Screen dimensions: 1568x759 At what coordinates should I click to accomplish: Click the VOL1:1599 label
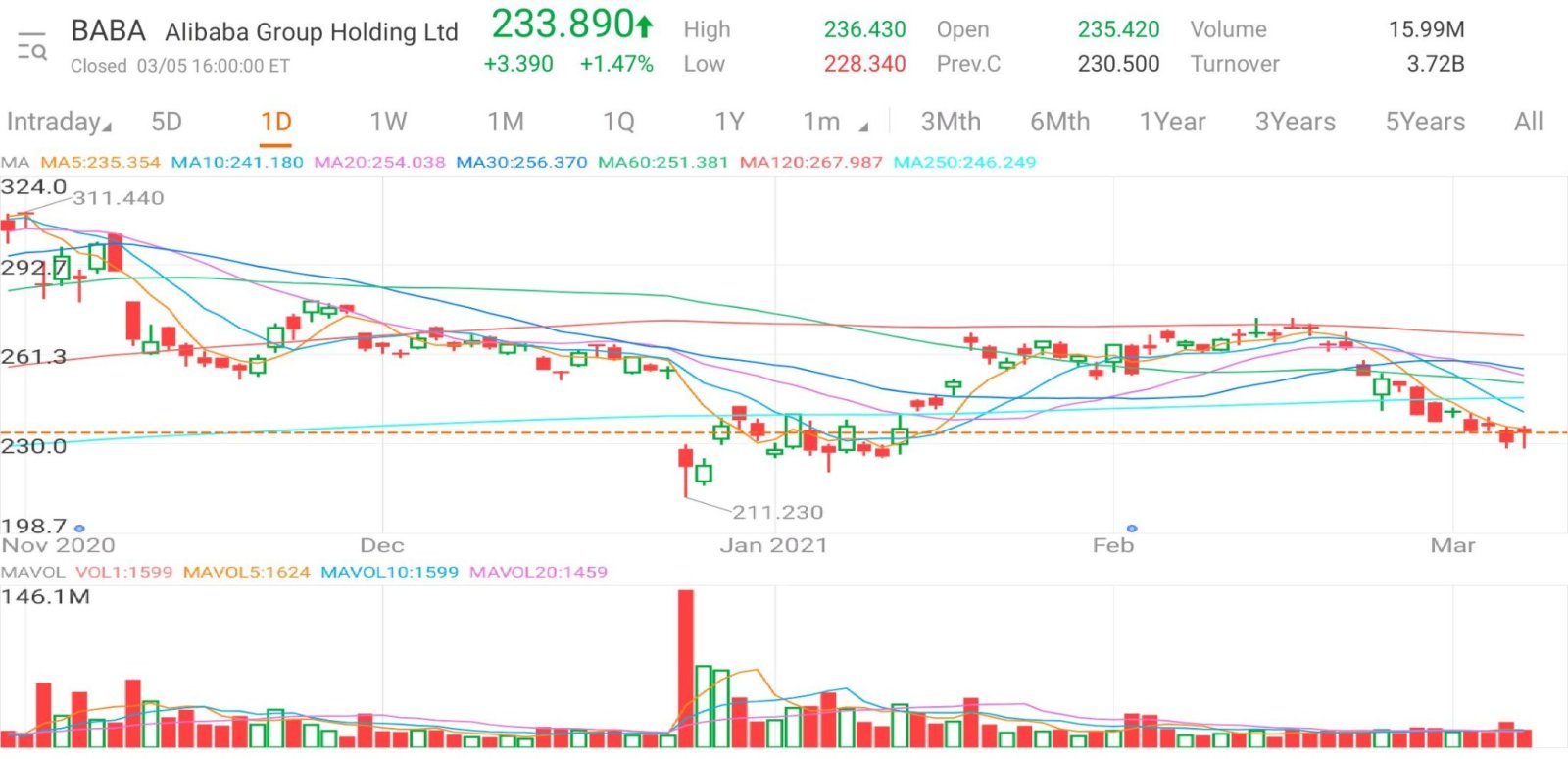(x=123, y=572)
